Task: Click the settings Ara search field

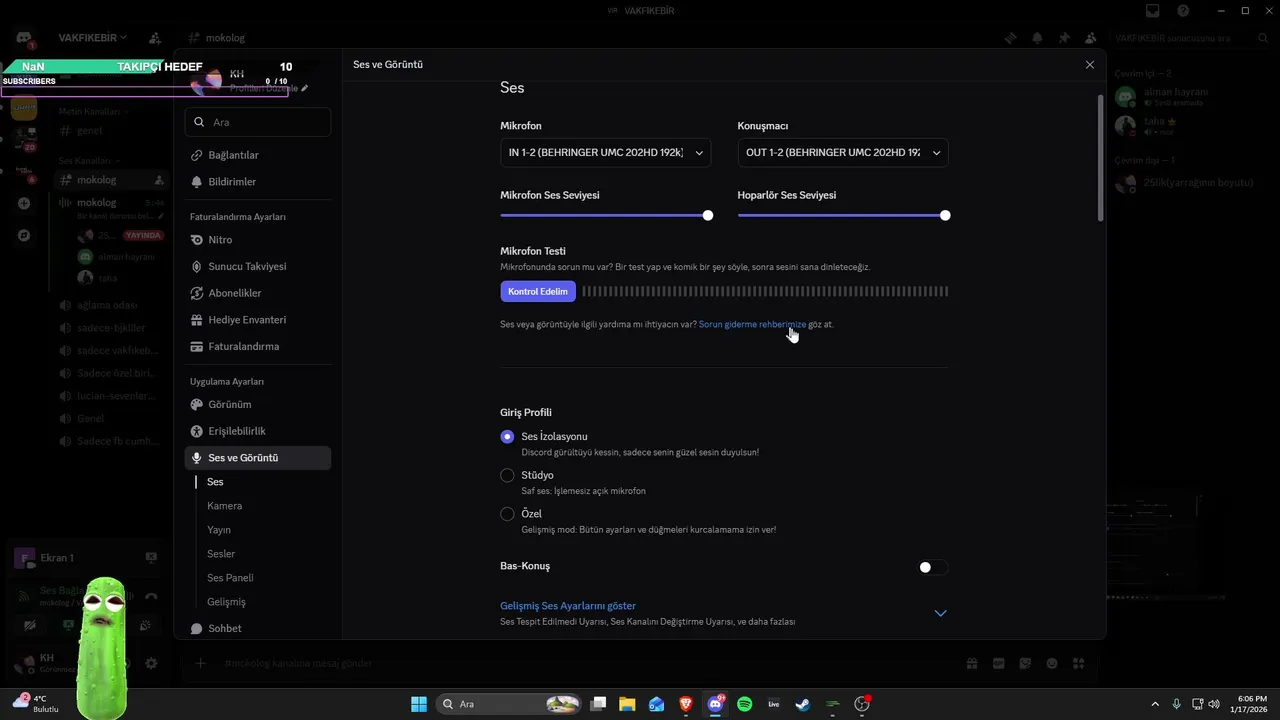Action: 258,122
